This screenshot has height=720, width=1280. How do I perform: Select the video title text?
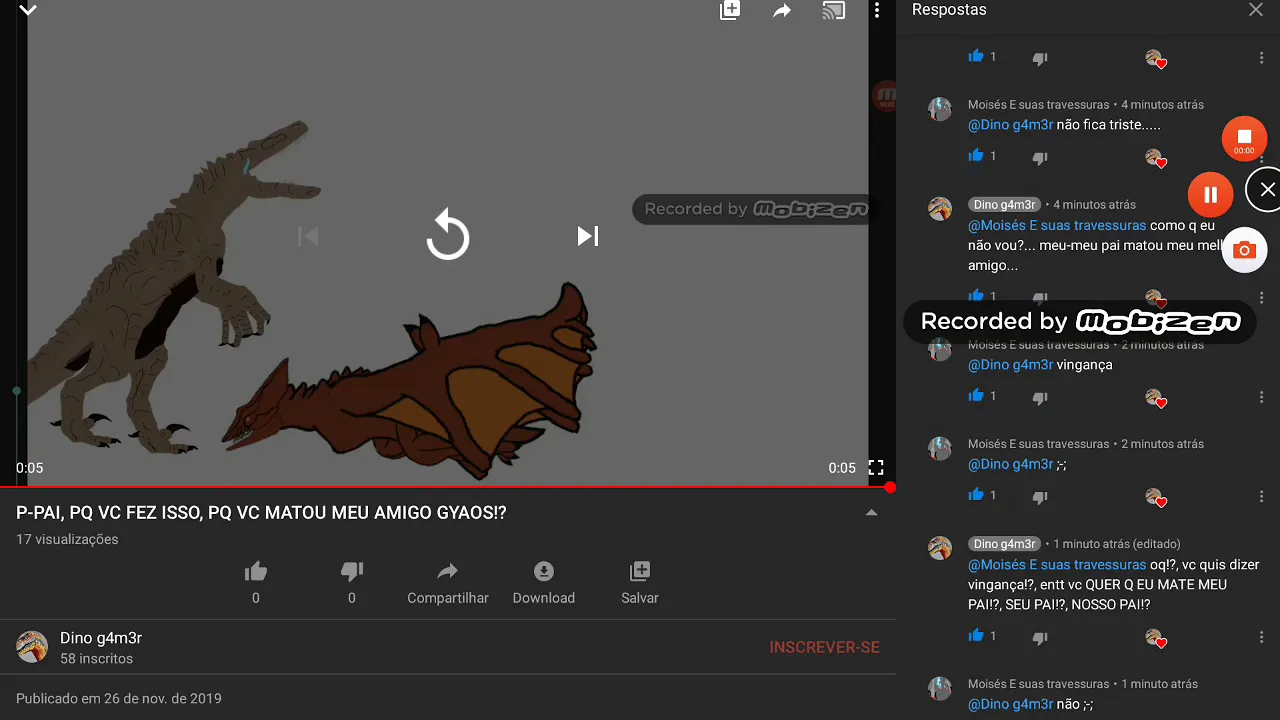[x=261, y=513]
